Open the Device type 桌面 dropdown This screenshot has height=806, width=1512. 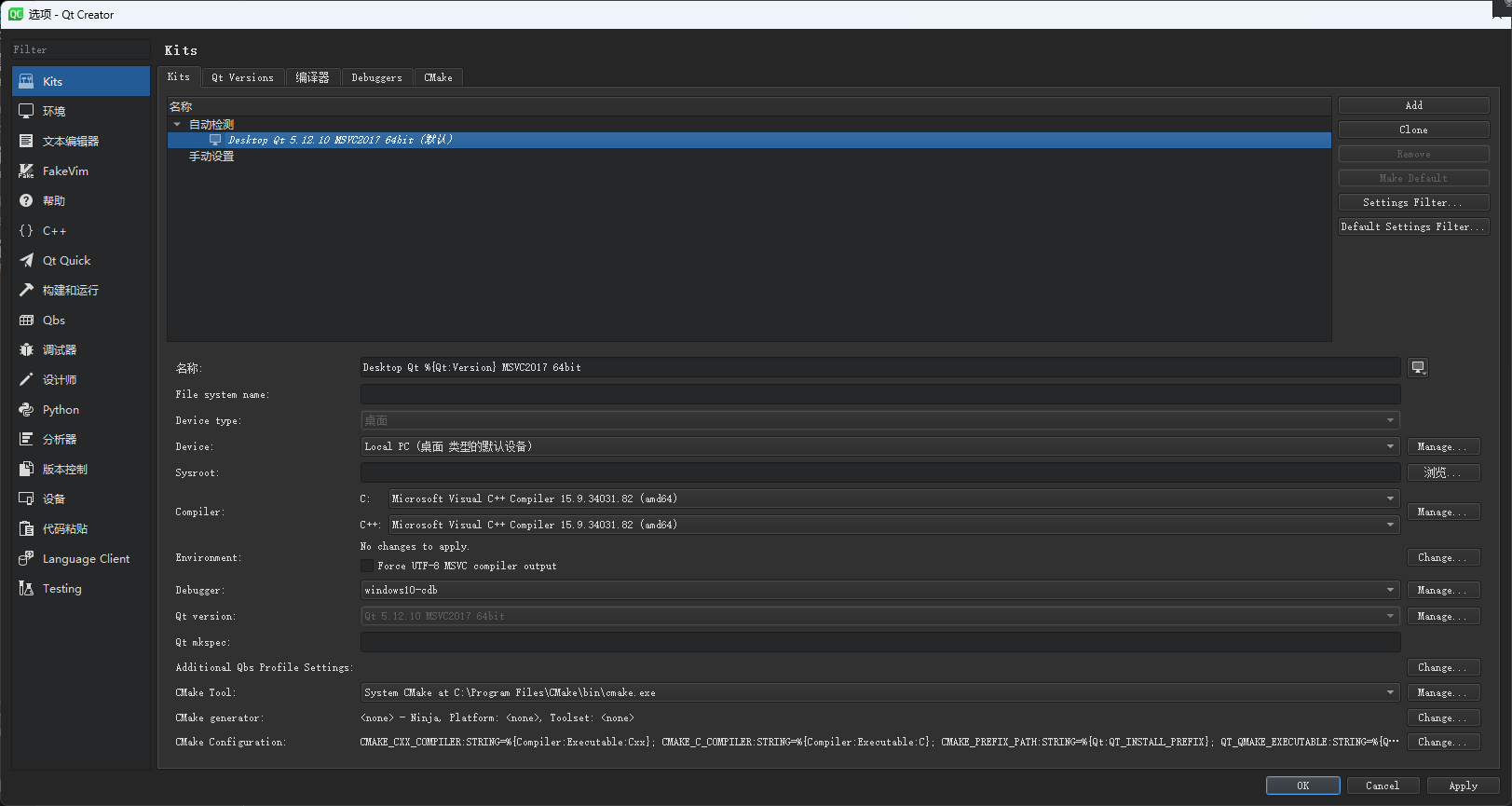tap(880, 420)
